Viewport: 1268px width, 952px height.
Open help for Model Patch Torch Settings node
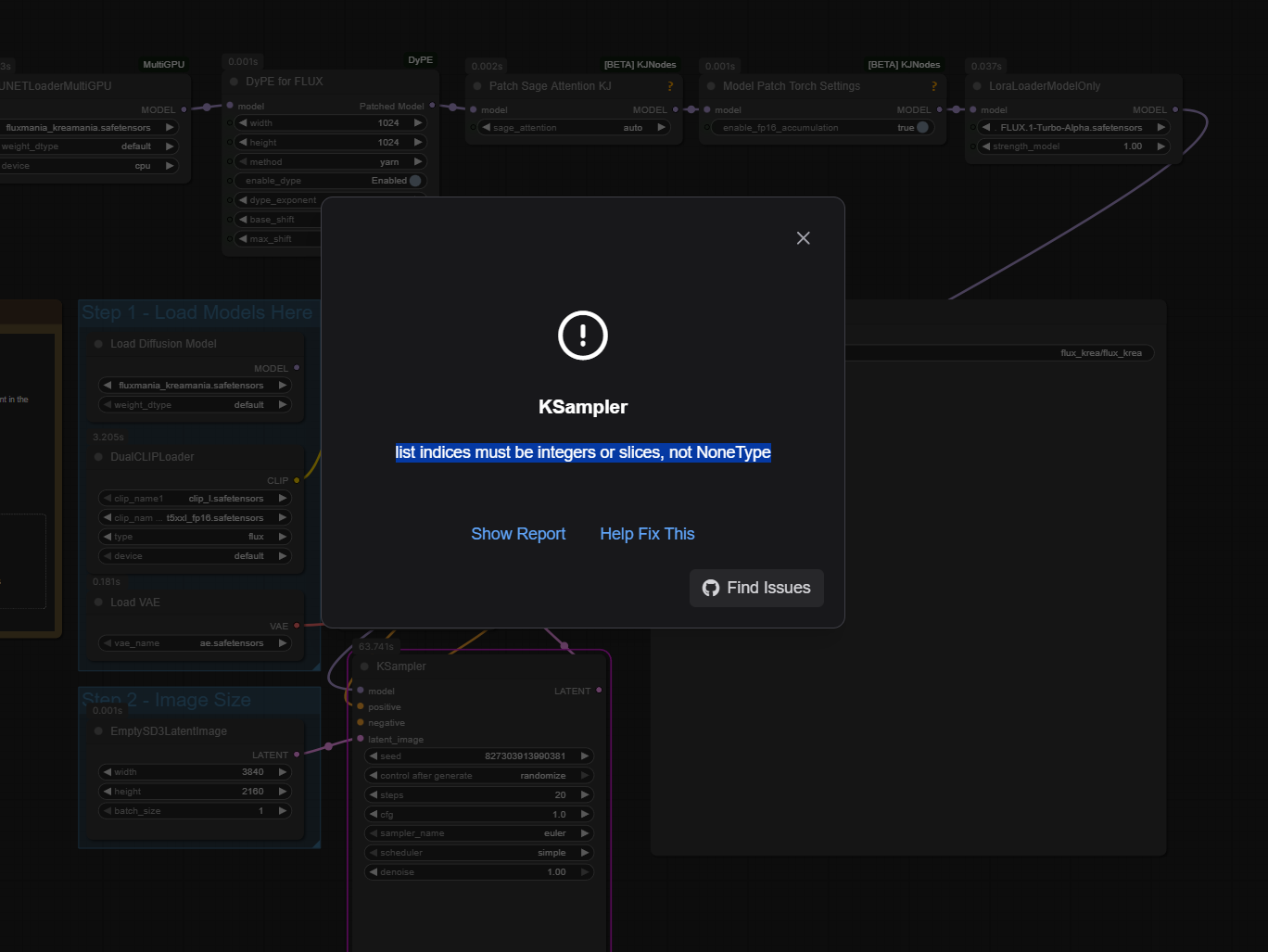pyautogui.click(x=934, y=86)
